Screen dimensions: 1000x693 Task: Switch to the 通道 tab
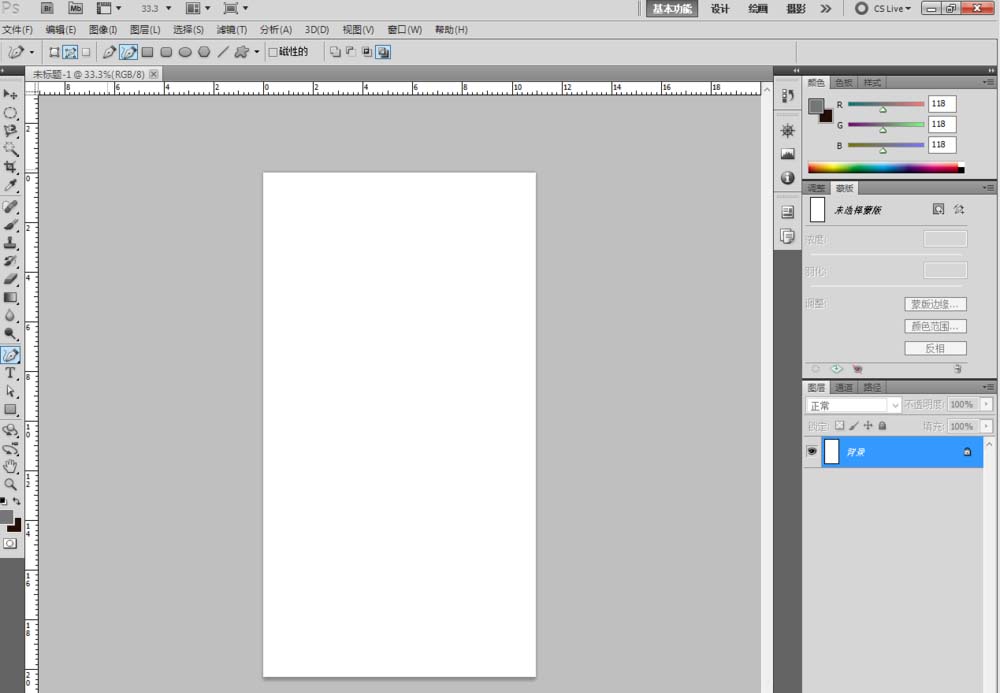pyautogui.click(x=844, y=387)
